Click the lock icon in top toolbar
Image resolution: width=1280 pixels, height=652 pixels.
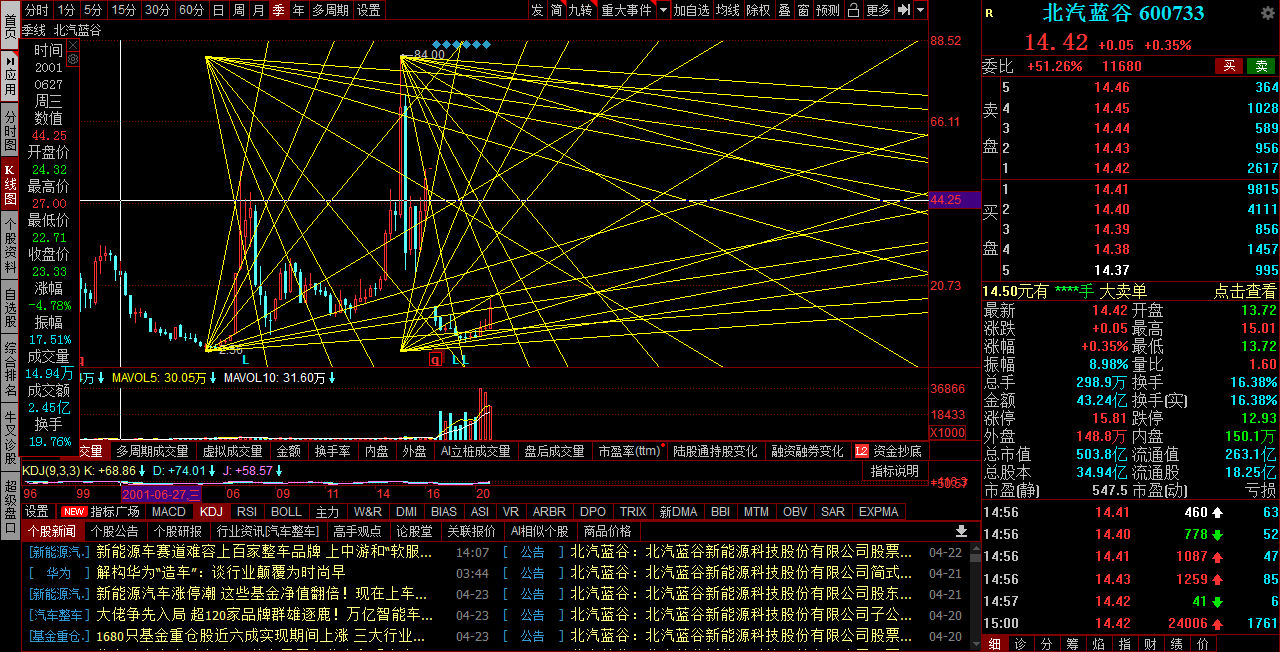853,10
